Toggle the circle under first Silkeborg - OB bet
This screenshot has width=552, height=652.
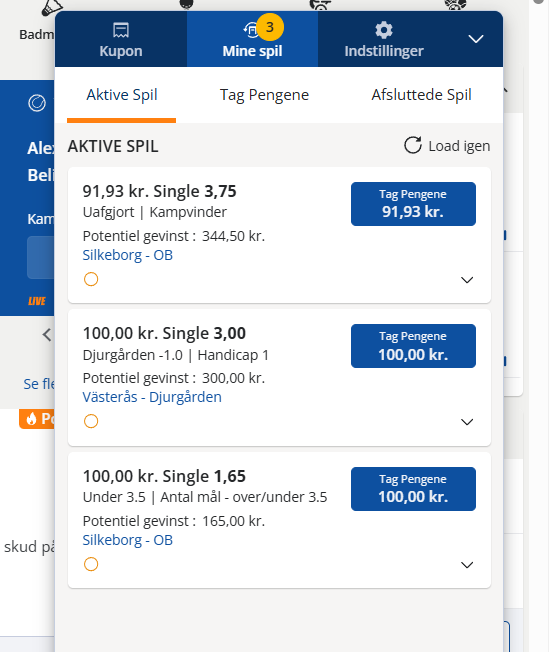click(91, 279)
